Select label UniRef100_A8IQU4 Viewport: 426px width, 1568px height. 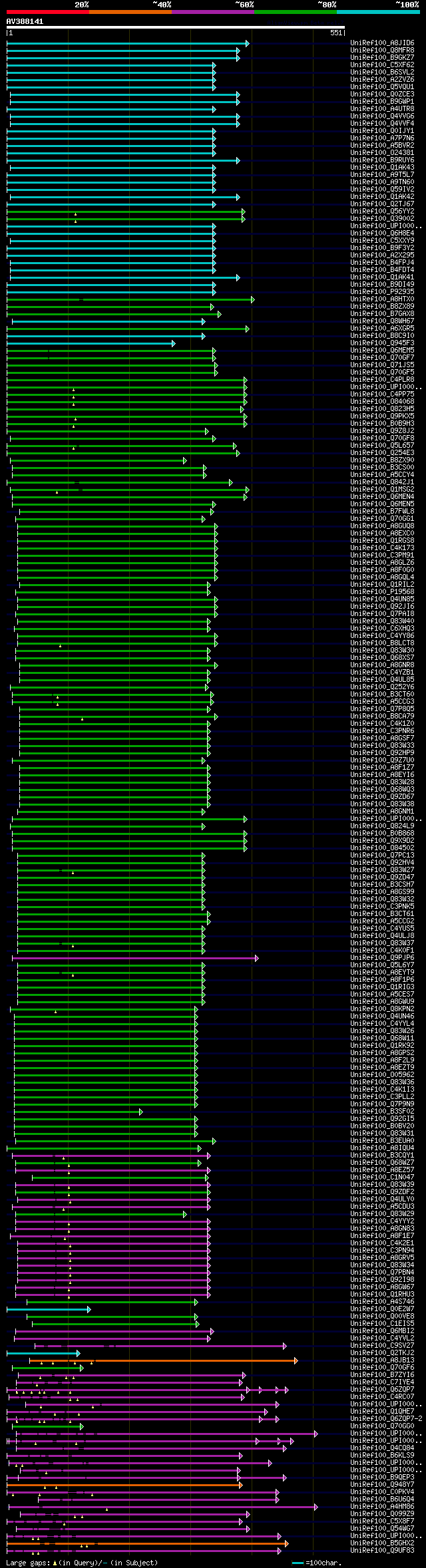[x=382, y=1148]
